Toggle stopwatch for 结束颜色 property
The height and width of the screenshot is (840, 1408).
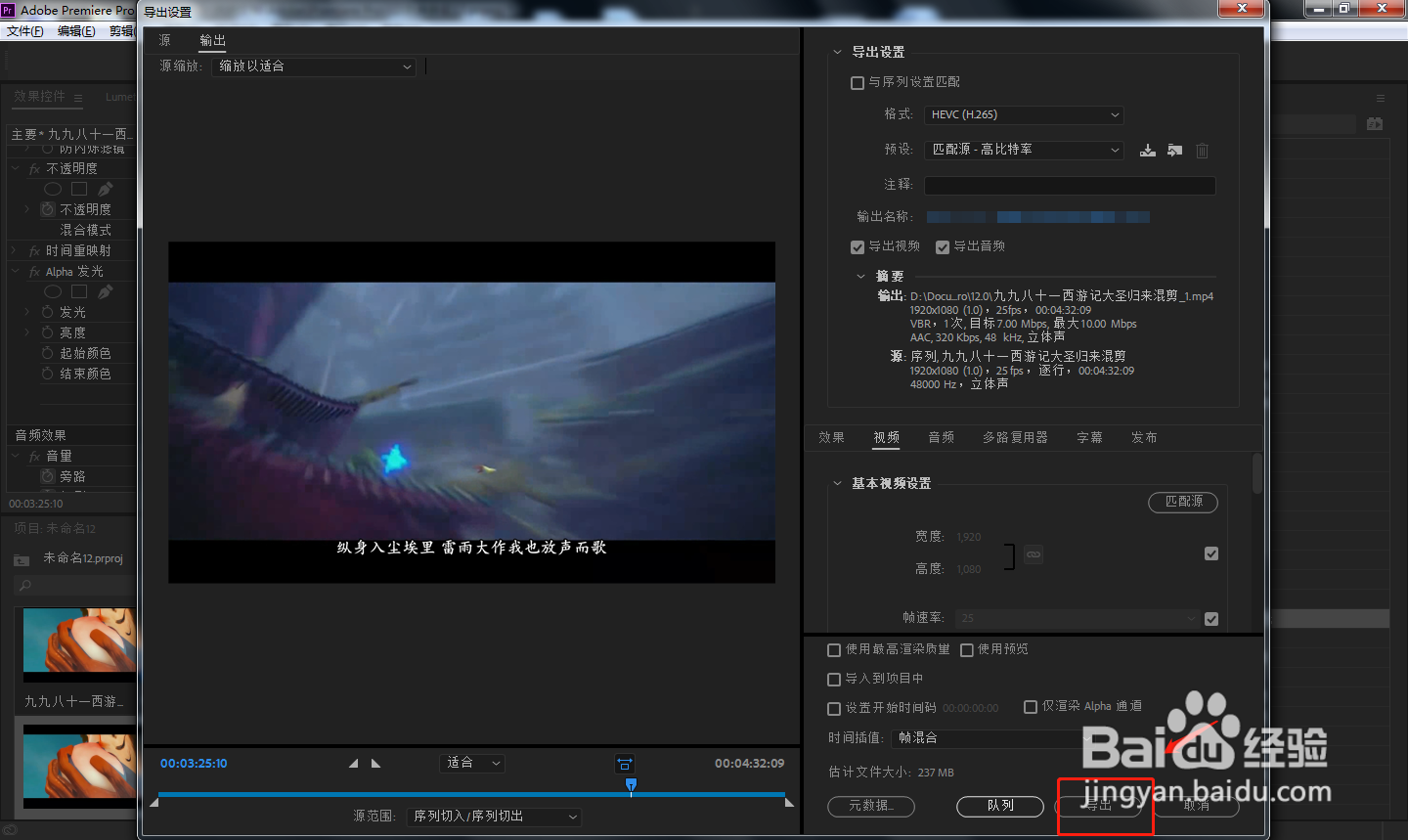[x=48, y=374]
